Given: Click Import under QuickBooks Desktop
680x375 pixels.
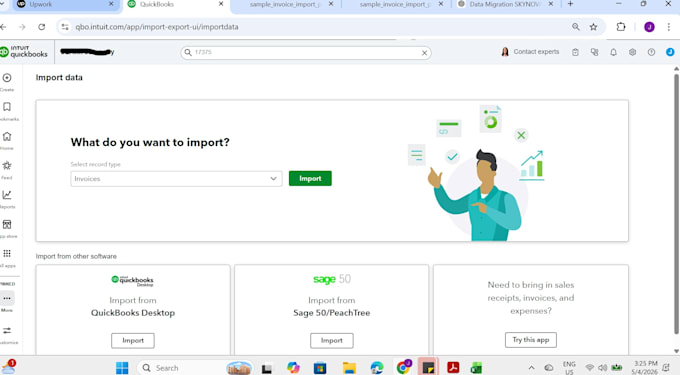Looking at the screenshot, I should (x=133, y=341).
